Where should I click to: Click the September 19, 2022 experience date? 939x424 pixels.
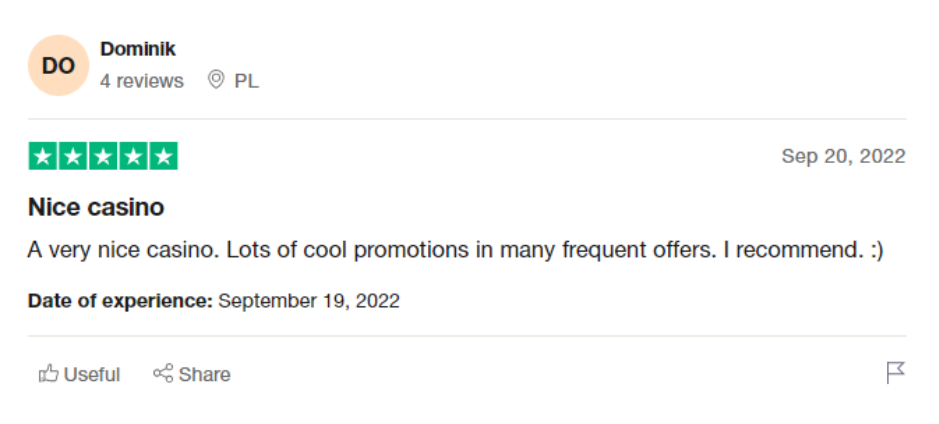309,301
